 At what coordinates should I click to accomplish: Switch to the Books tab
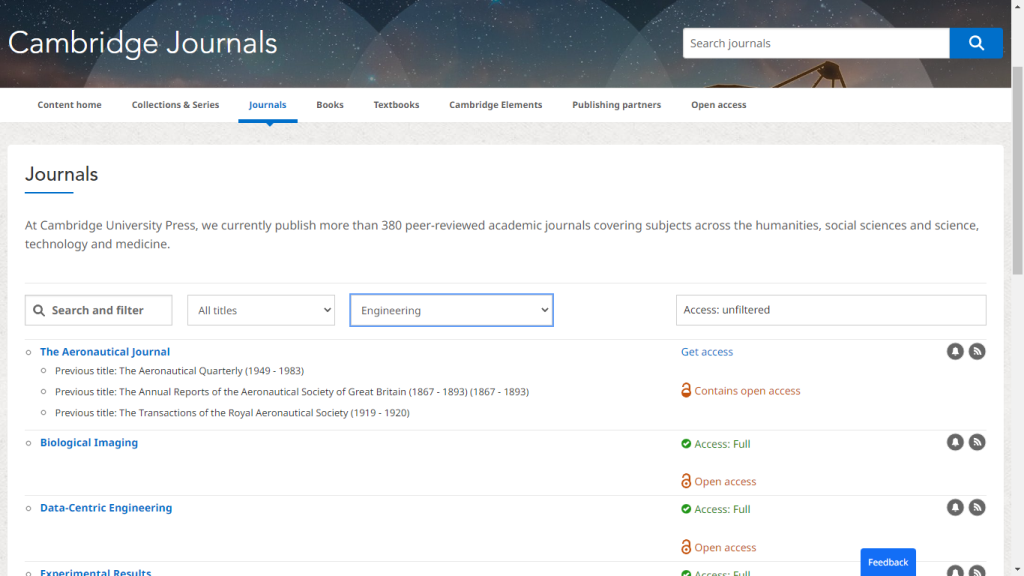pos(330,104)
